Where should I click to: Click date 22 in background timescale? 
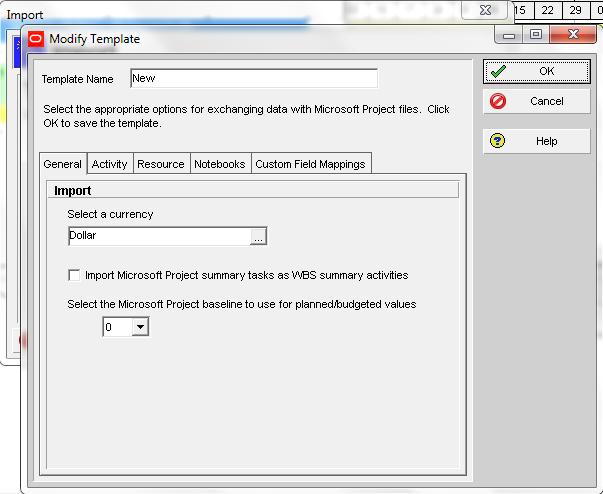pyautogui.click(x=548, y=10)
